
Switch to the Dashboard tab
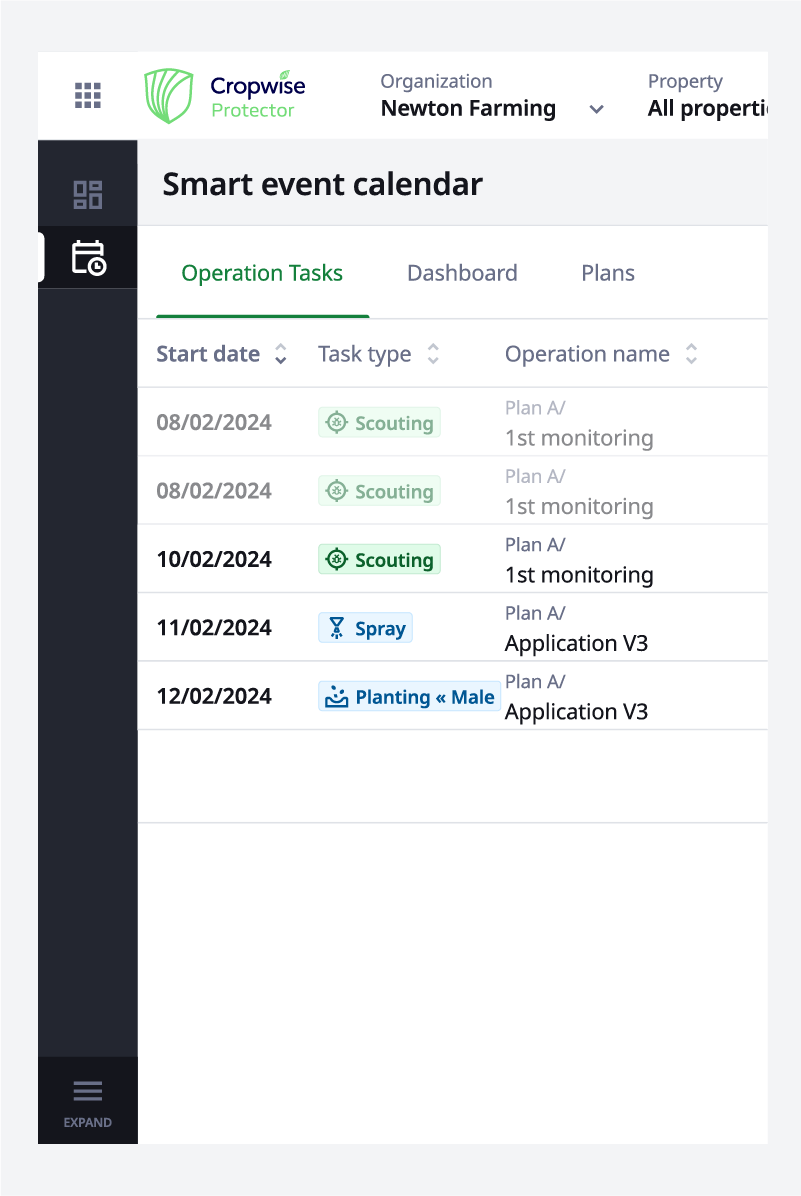click(462, 273)
